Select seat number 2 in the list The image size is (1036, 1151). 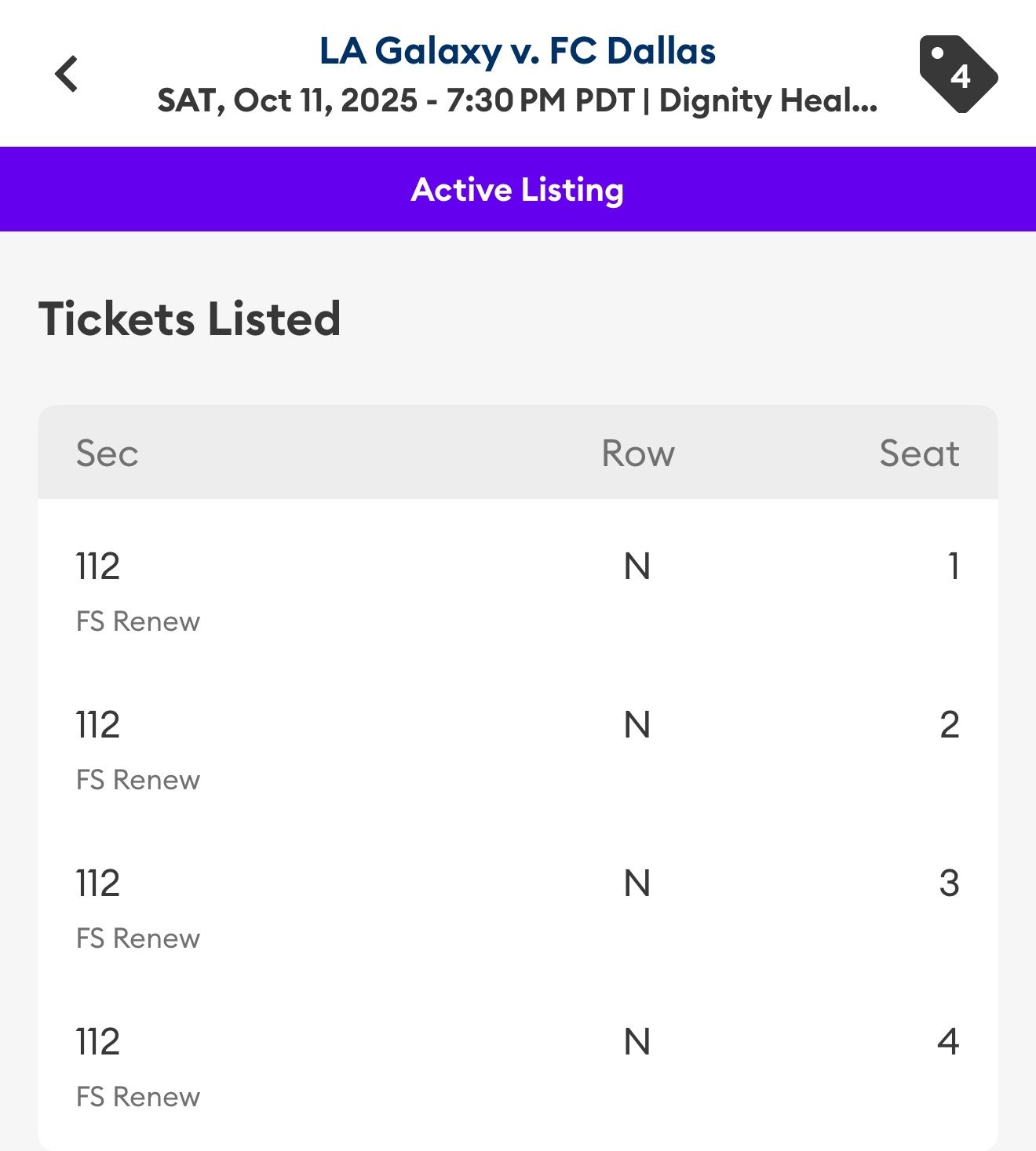[x=949, y=725]
